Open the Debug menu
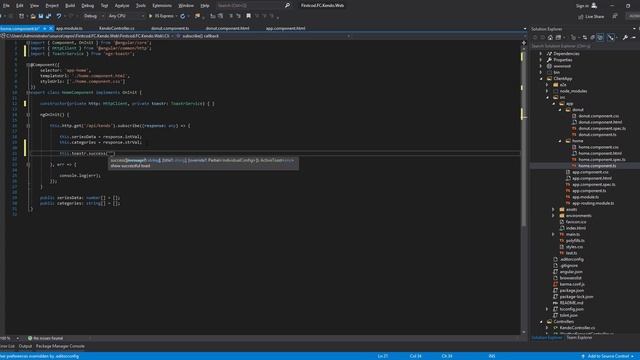Viewport: 640px width, 360px height. pos(87,6)
